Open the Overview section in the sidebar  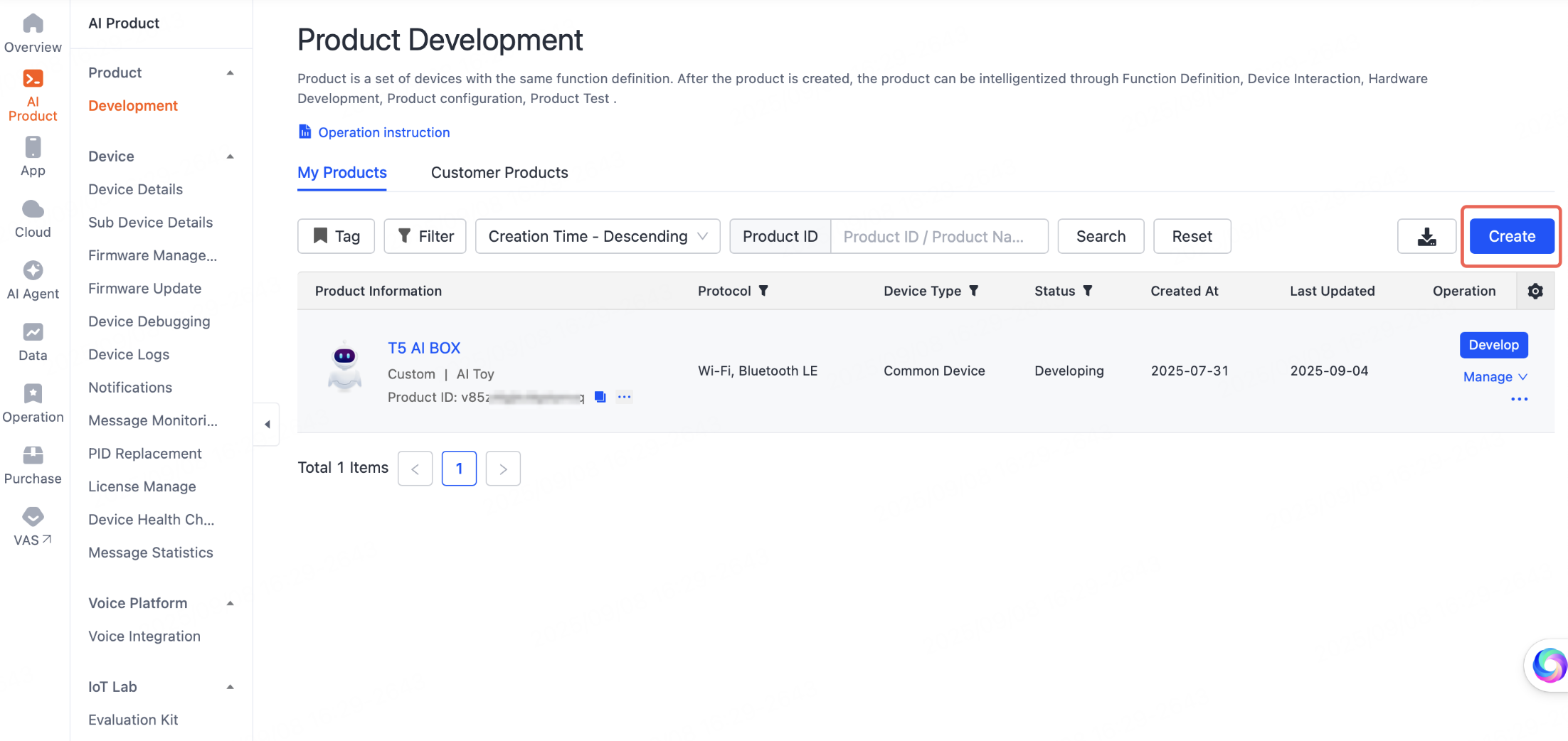33,33
